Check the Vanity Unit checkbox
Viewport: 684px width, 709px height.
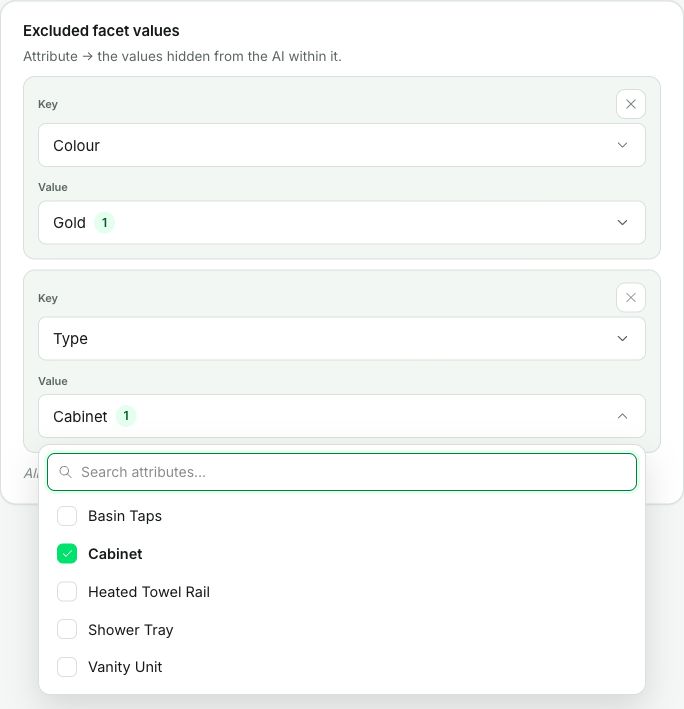pyautogui.click(x=67, y=667)
